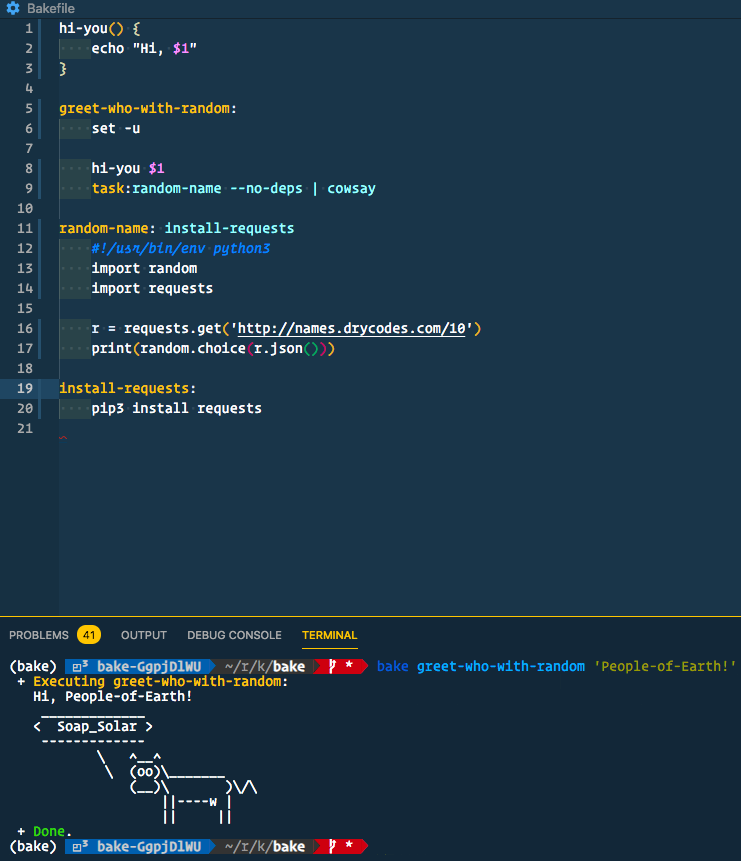Click install-requests dependency on line 11
This screenshot has height=861, width=741.
point(229,228)
